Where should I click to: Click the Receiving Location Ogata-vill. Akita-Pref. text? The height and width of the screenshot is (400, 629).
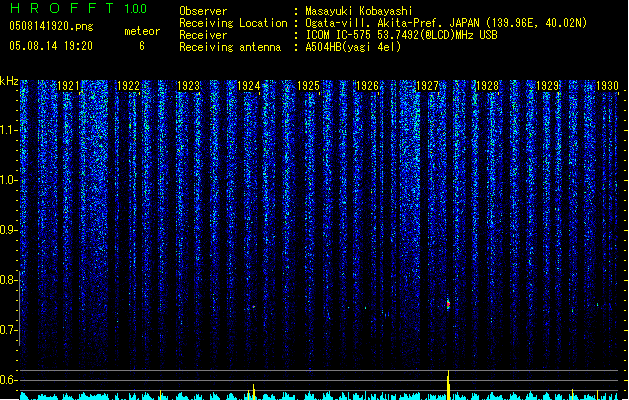446,23
